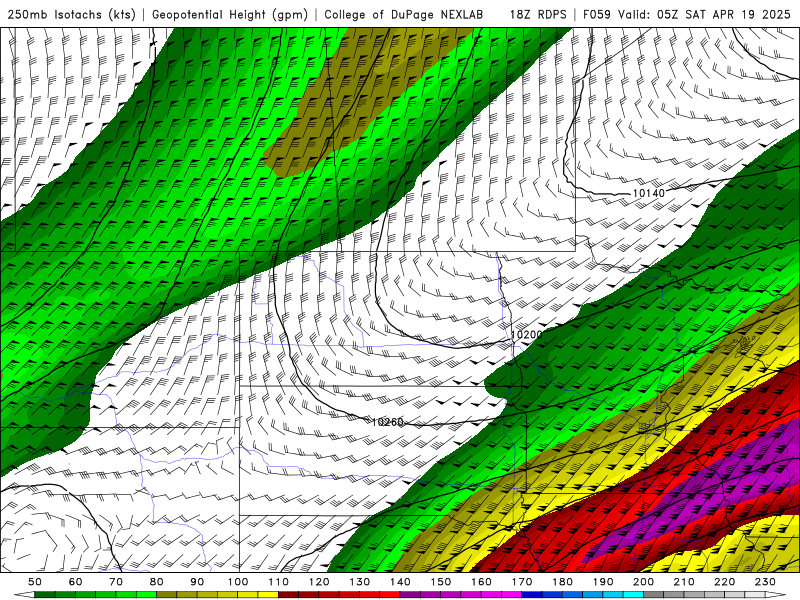Click the 'Geopotential Height (gpm)' header text
This screenshot has height=600, width=800.
(x=230, y=14)
